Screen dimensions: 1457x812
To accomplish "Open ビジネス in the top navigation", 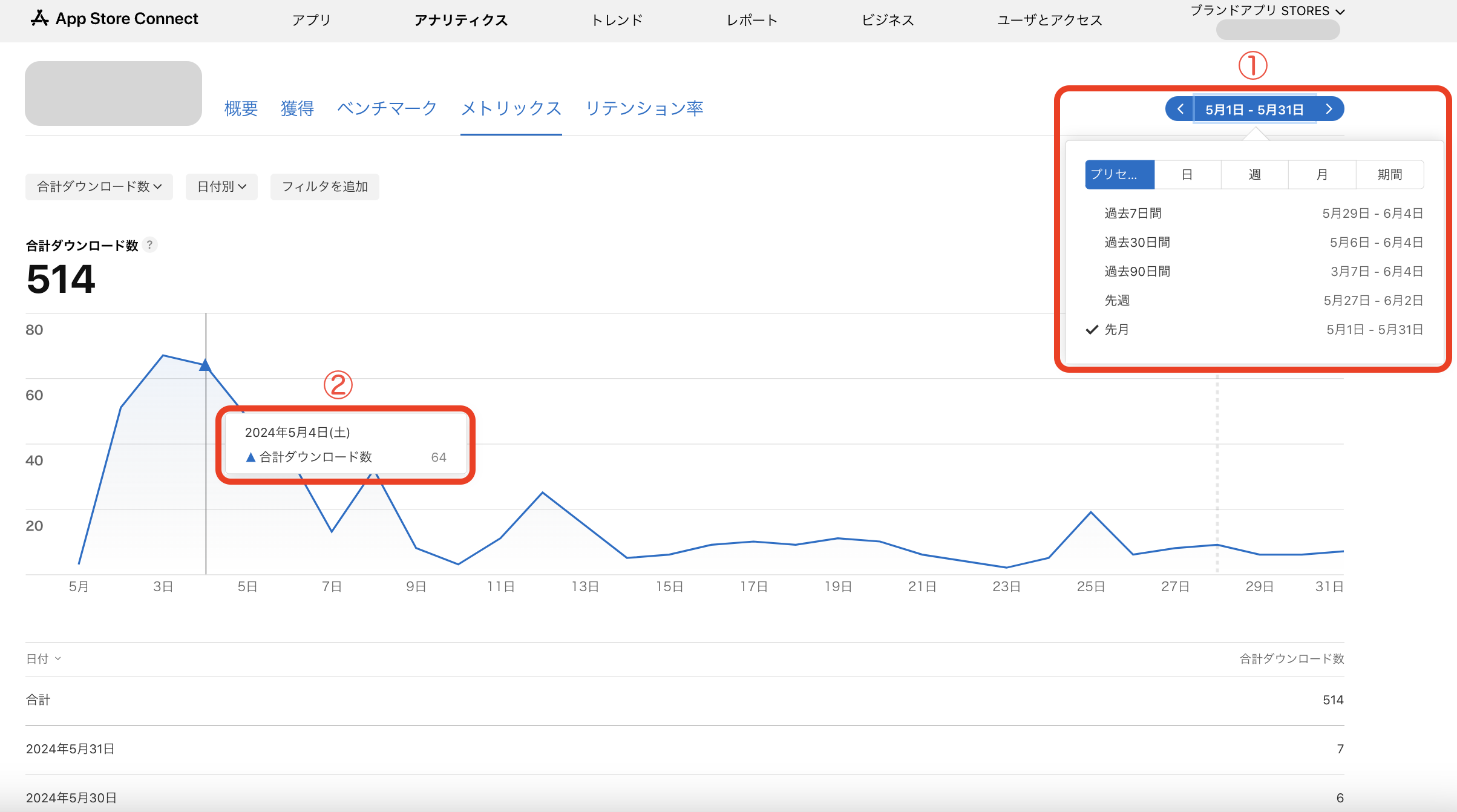I will coord(888,20).
